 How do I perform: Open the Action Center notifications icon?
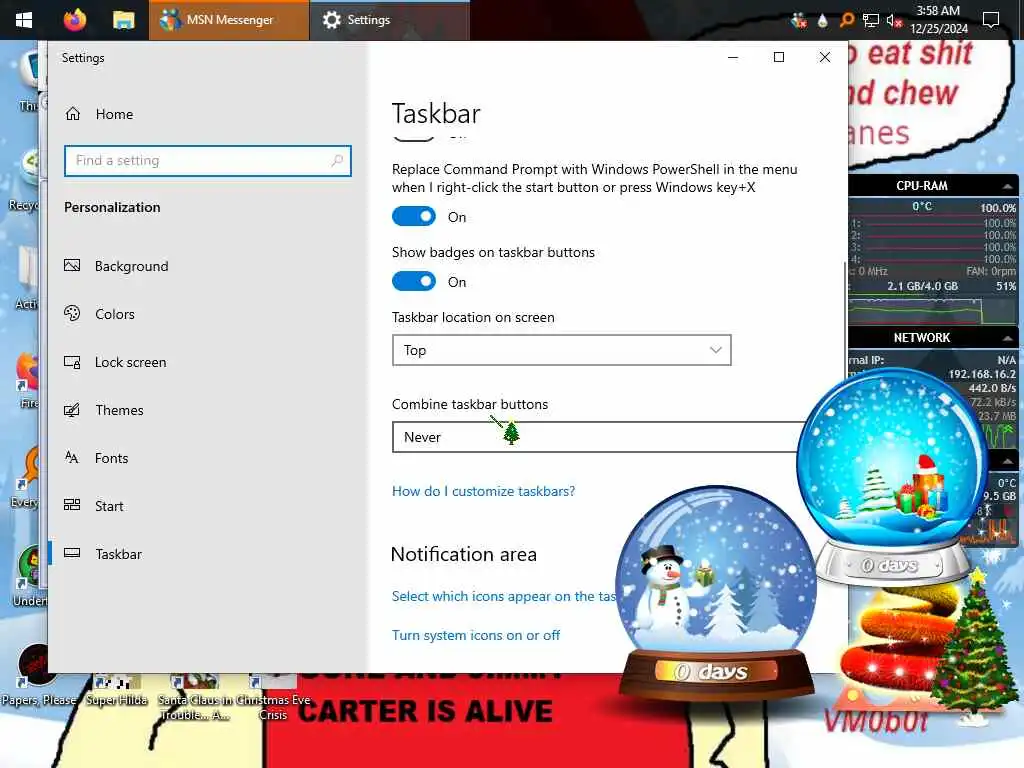click(991, 20)
